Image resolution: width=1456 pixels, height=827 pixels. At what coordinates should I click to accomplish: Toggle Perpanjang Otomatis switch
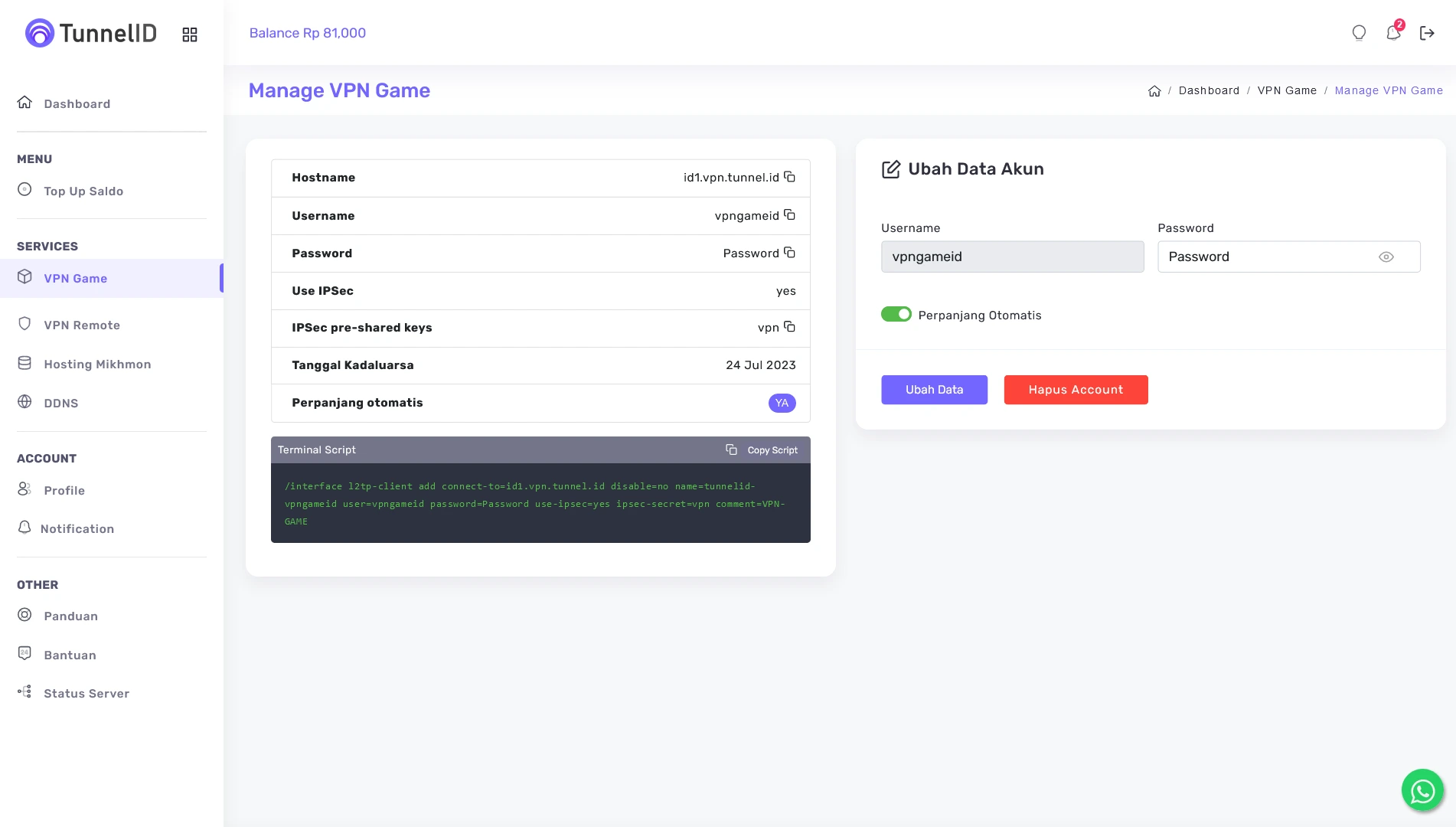coord(896,315)
